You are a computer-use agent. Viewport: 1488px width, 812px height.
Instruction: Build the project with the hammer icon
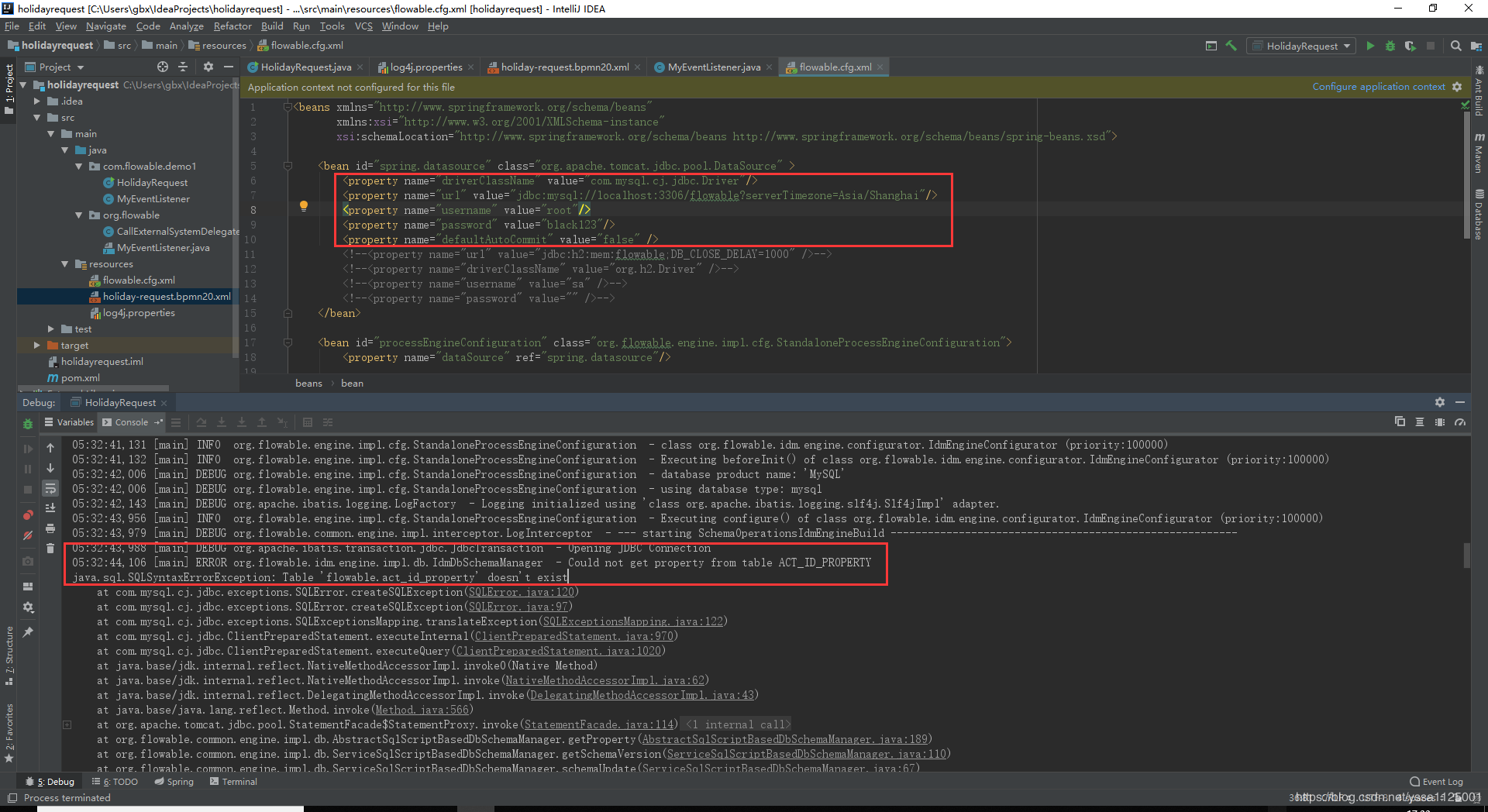tap(1231, 46)
